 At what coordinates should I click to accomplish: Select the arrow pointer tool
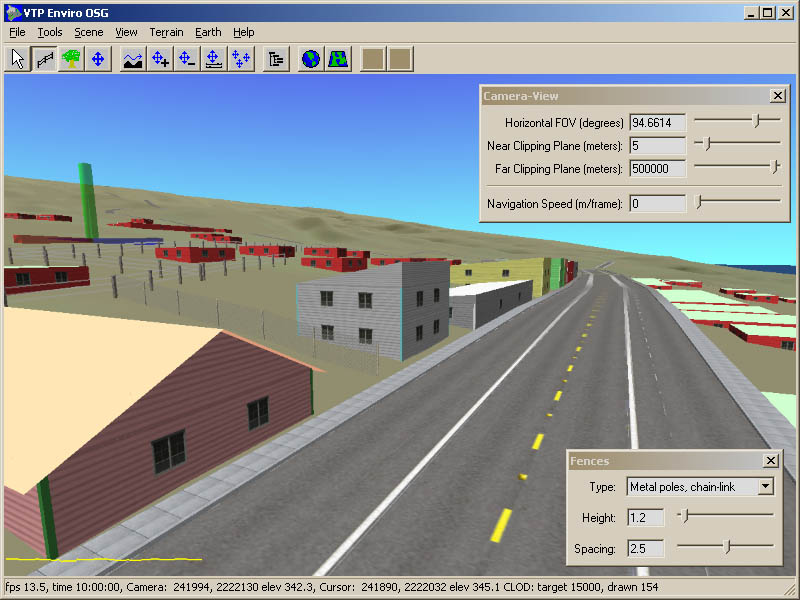pyautogui.click(x=18, y=59)
